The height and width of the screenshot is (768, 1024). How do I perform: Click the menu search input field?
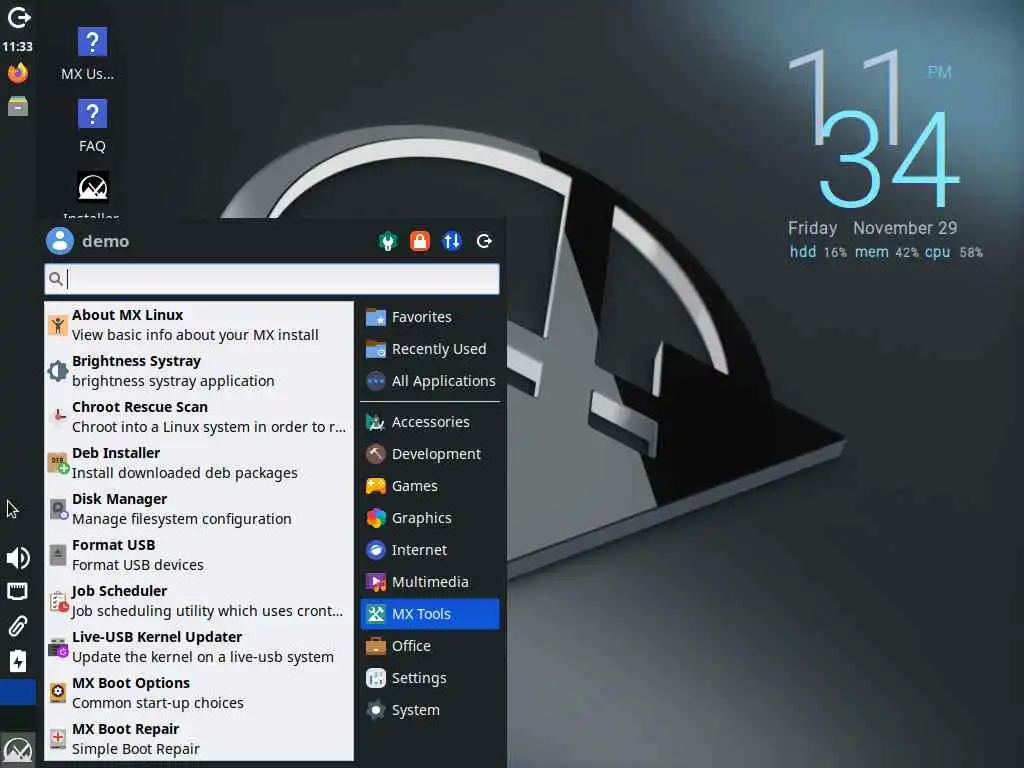coord(272,280)
